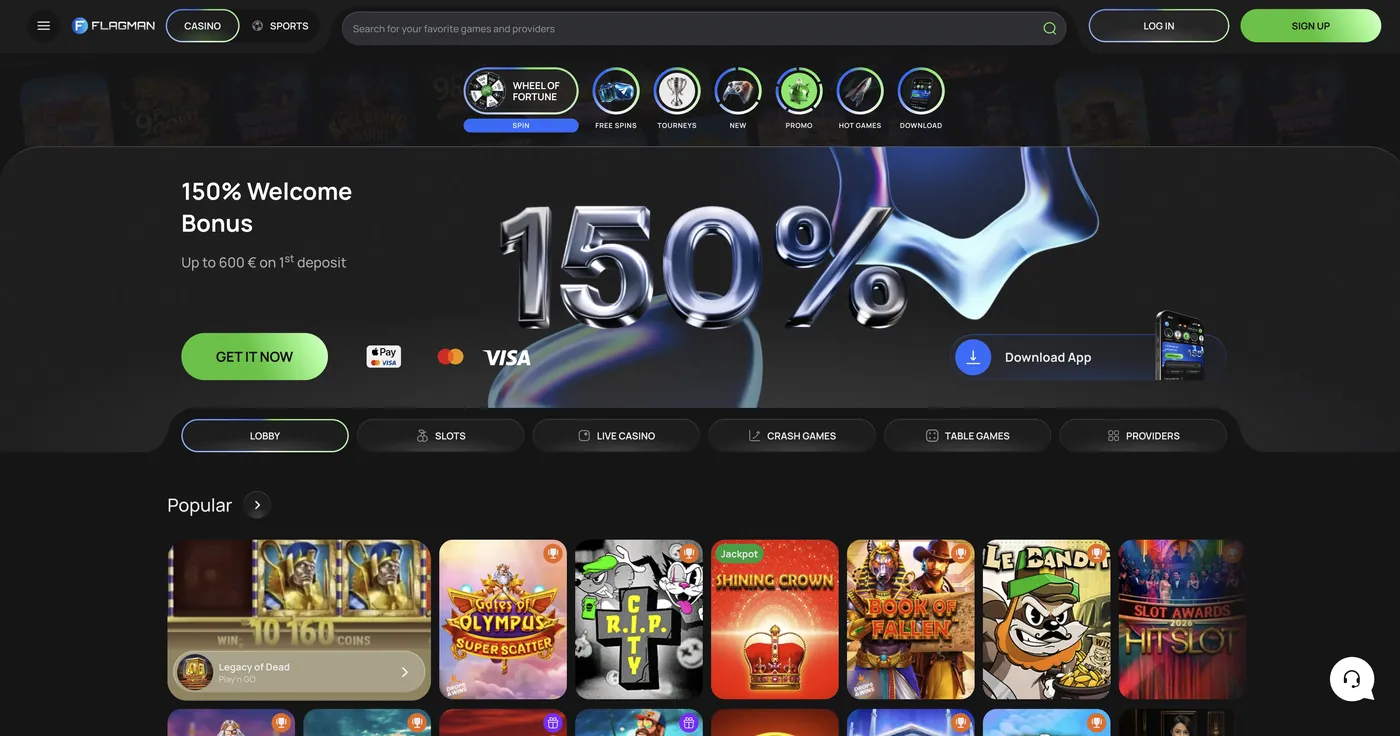The image size is (1400, 736).
Task: Click the GET IT NOW button
Action: 254,357
